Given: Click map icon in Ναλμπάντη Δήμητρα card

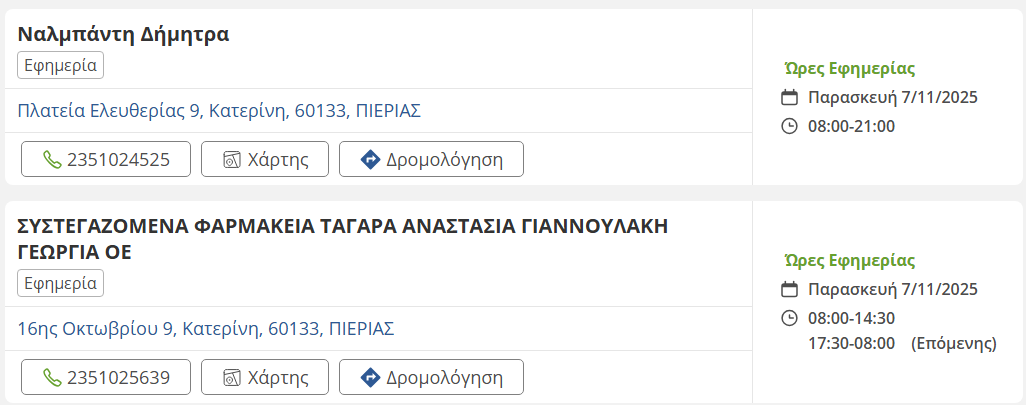Looking at the screenshot, I should (232, 159).
